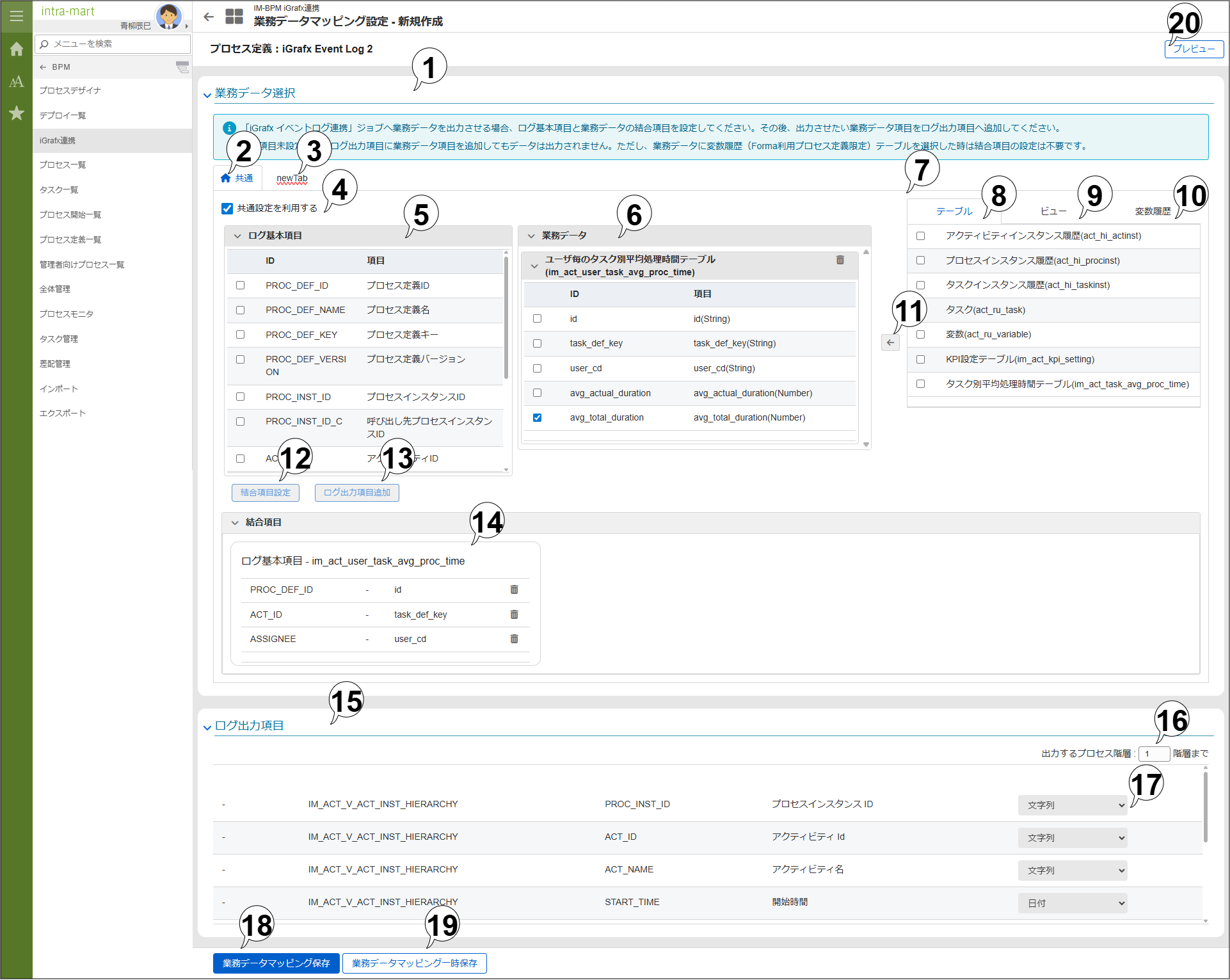1230x980 pixels.
Task: Collapse the 結合項目 section
Action: point(235,522)
